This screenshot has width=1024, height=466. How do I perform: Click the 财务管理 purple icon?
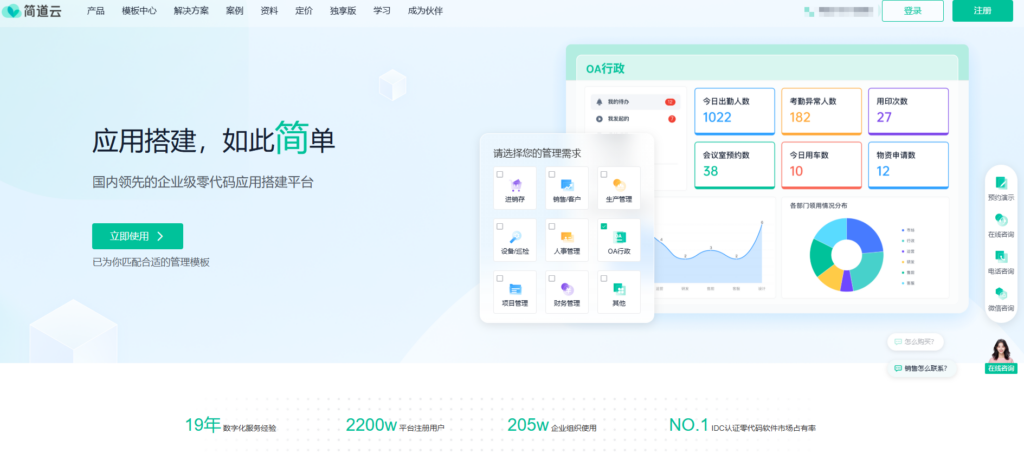click(x=567, y=289)
